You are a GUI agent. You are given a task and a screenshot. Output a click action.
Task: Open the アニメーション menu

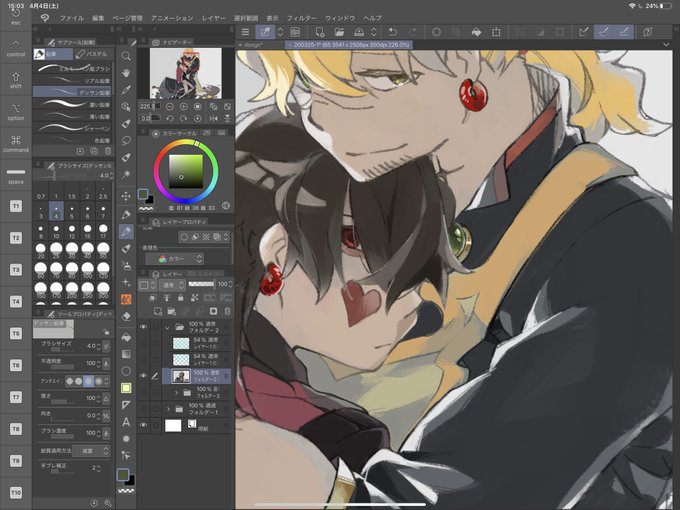coord(172,18)
